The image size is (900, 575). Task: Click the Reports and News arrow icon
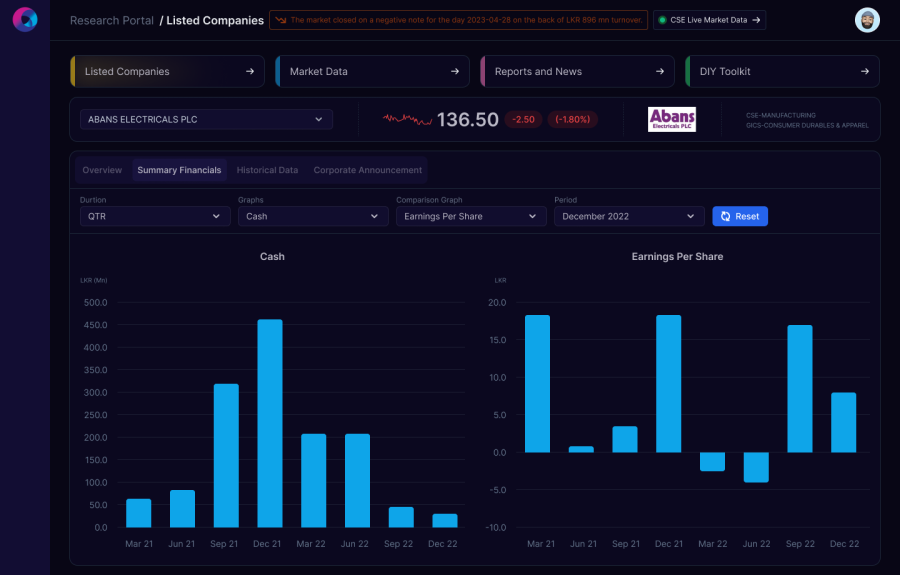[x=660, y=71]
